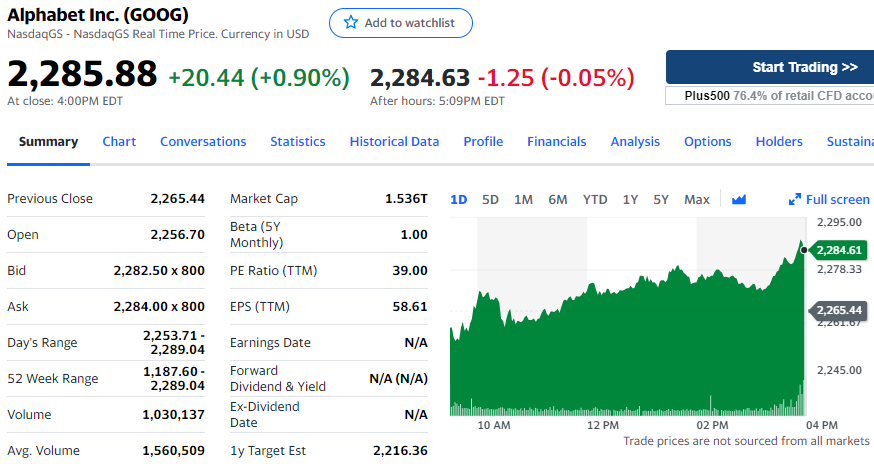
Task: Go to the Conversations tab
Action: coord(203,142)
